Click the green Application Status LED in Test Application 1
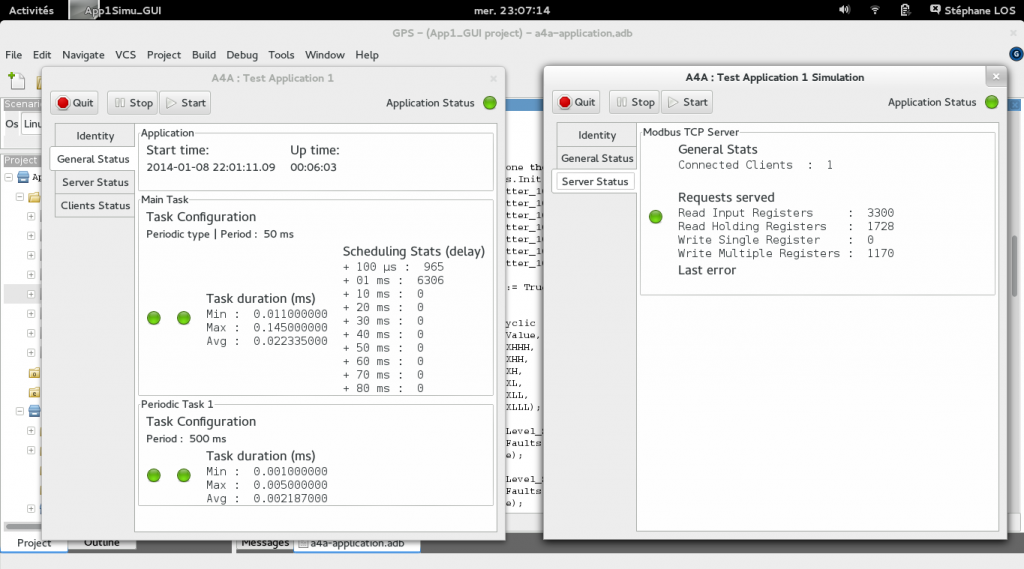The image size is (1024, 569). point(490,103)
